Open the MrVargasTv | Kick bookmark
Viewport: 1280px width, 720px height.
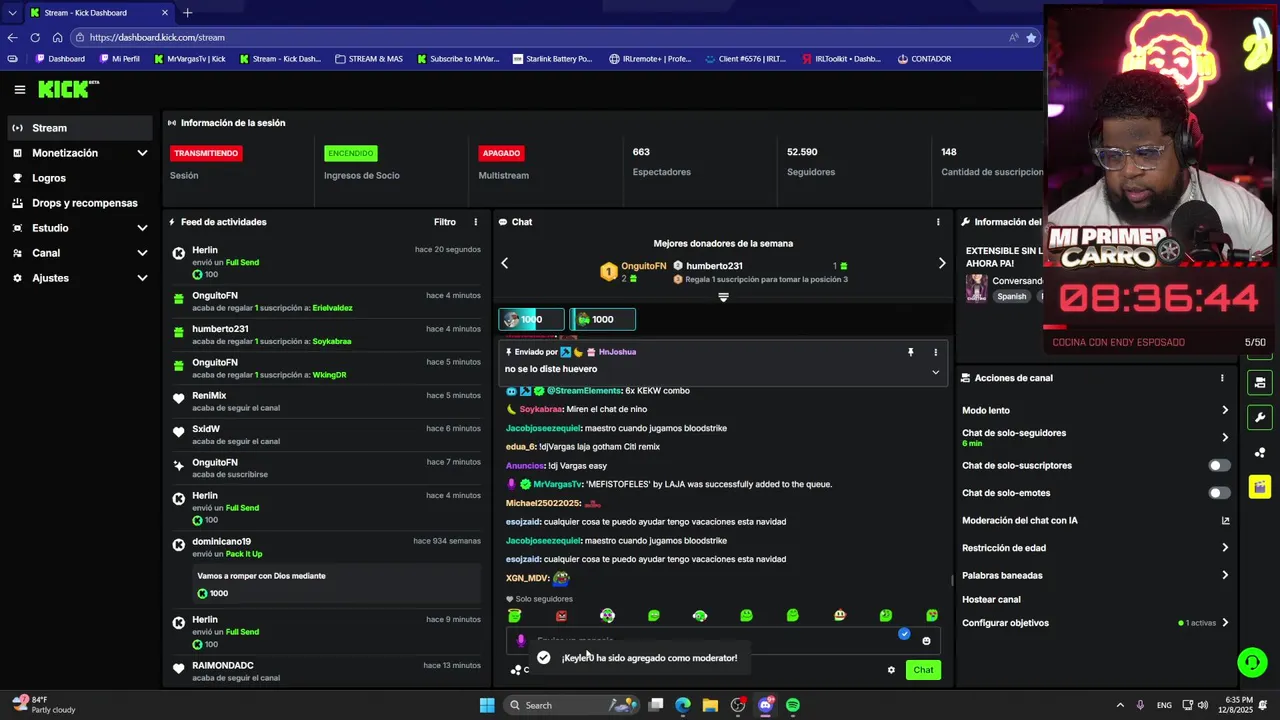(x=190, y=59)
